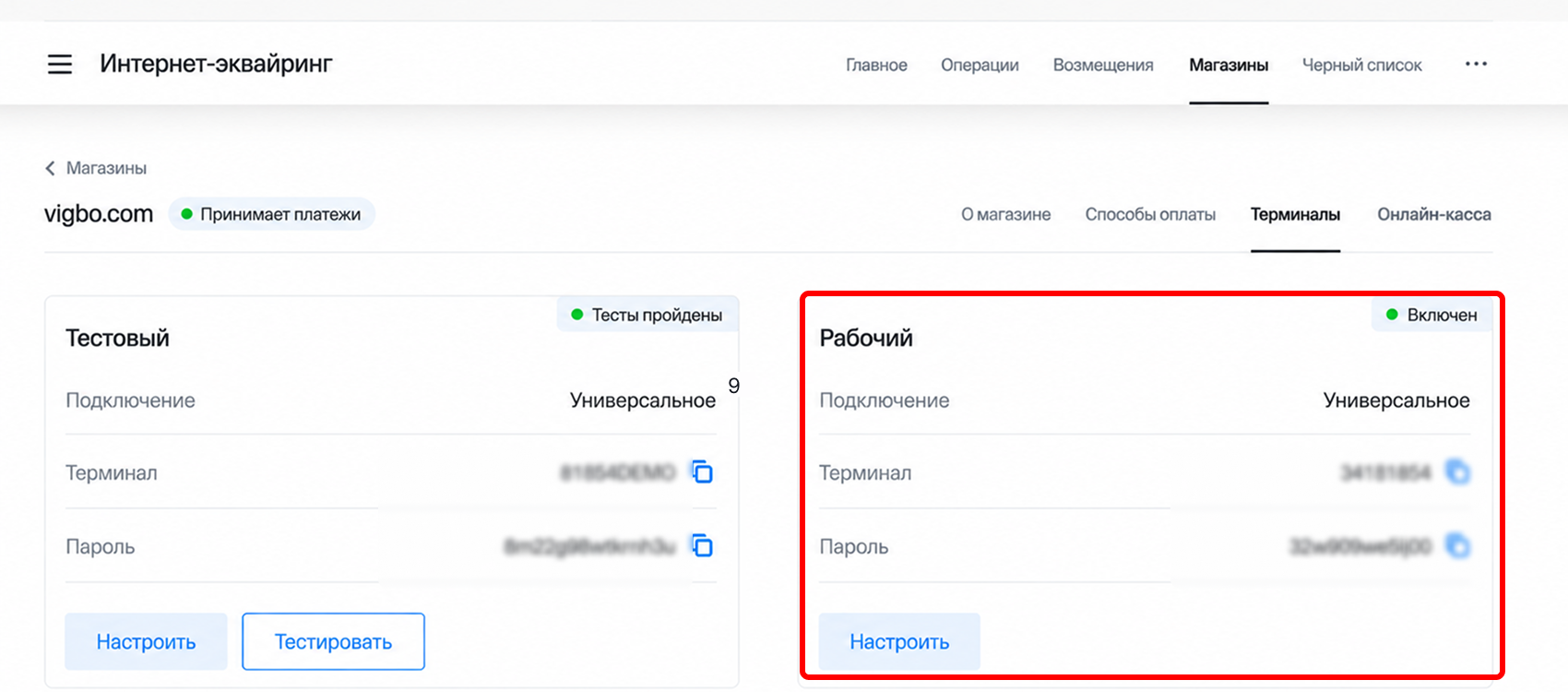The height and width of the screenshot is (692, 1568).
Task: Go back via Магазины chevron
Action: [50, 168]
